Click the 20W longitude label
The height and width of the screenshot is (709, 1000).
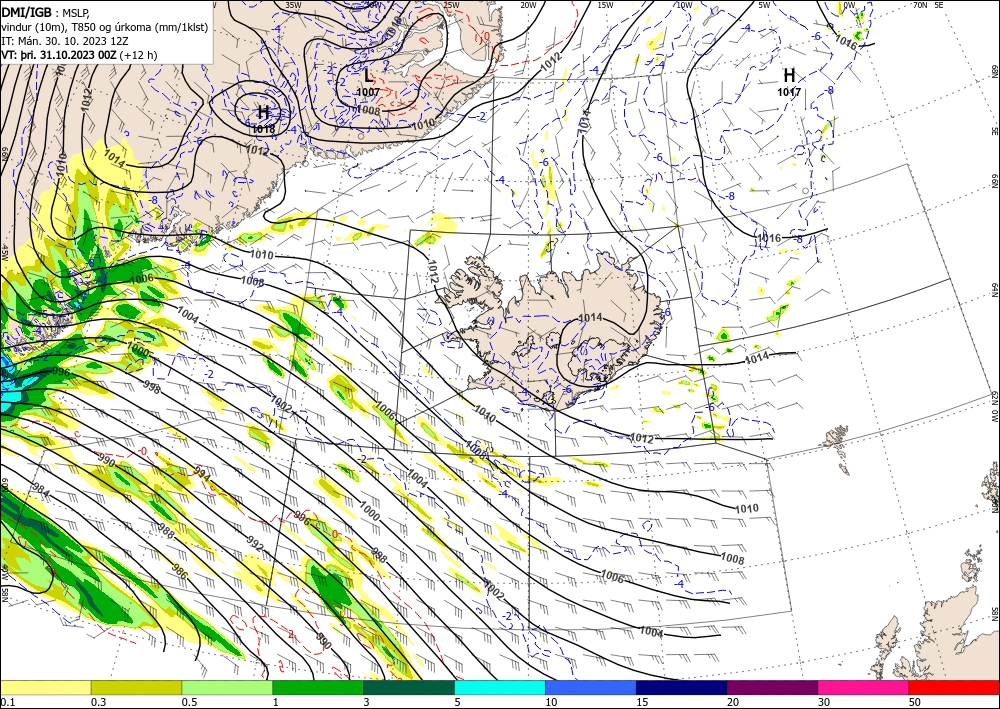click(x=527, y=5)
